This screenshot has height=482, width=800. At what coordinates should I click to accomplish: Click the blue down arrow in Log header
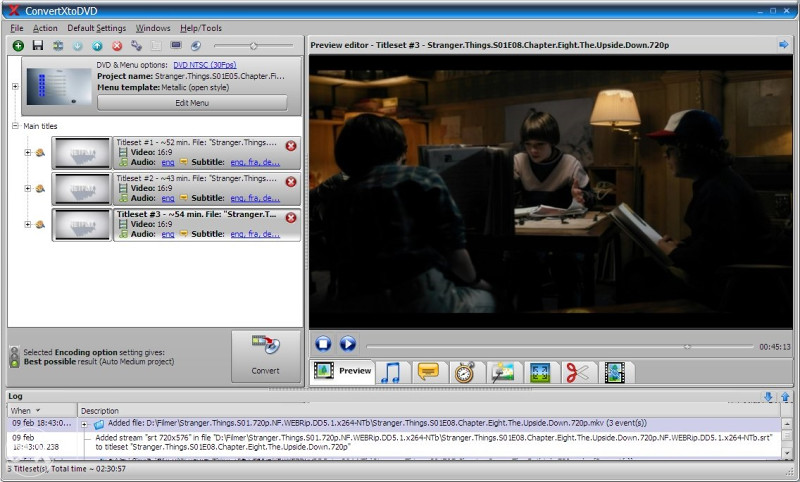pyautogui.click(x=768, y=396)
